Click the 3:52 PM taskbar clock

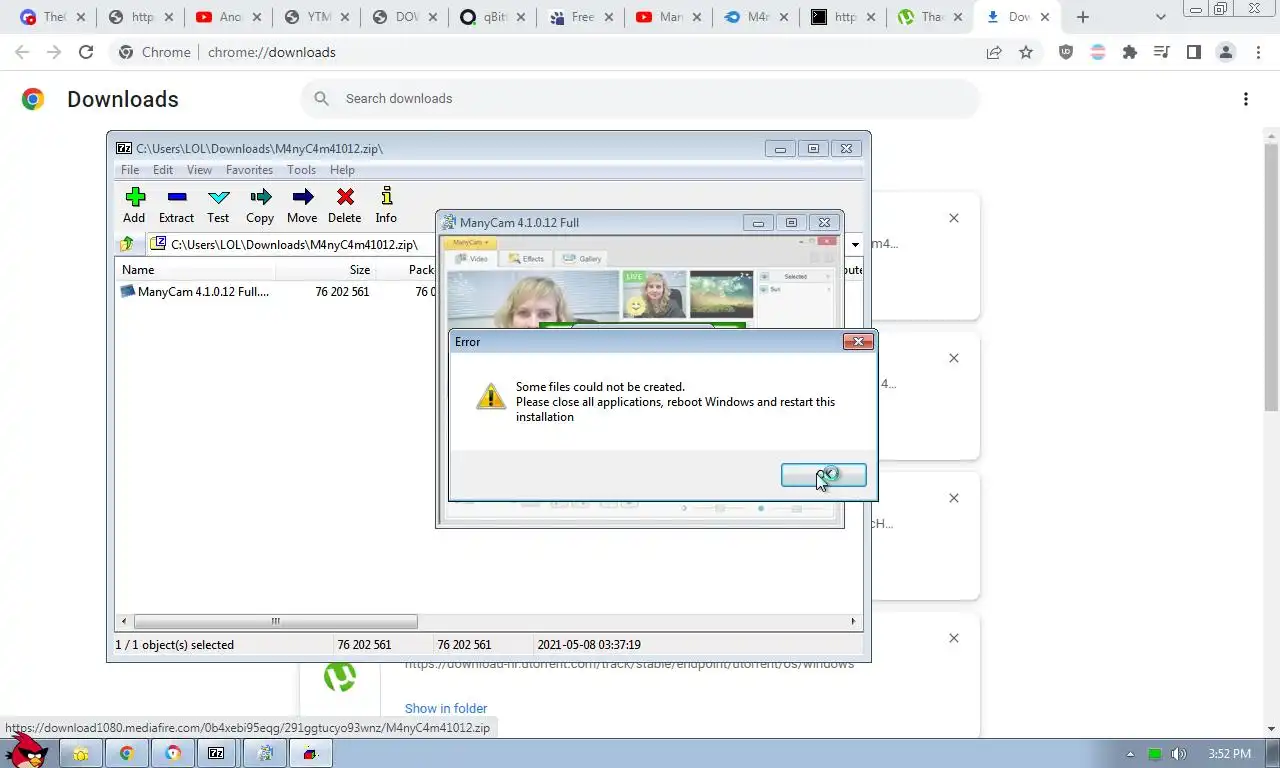(x=1229, y=754)
